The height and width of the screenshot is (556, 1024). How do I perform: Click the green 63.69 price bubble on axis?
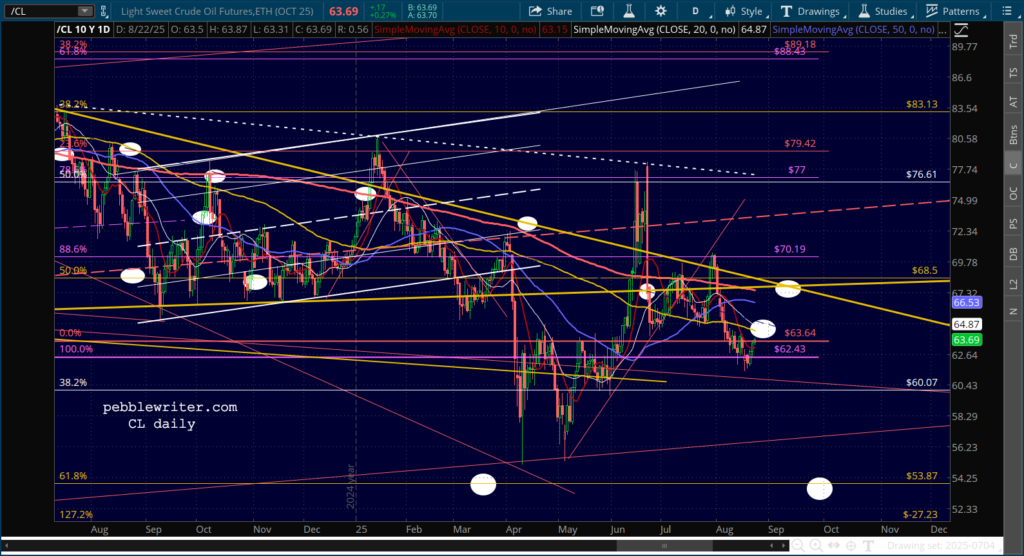pos(966,340)
